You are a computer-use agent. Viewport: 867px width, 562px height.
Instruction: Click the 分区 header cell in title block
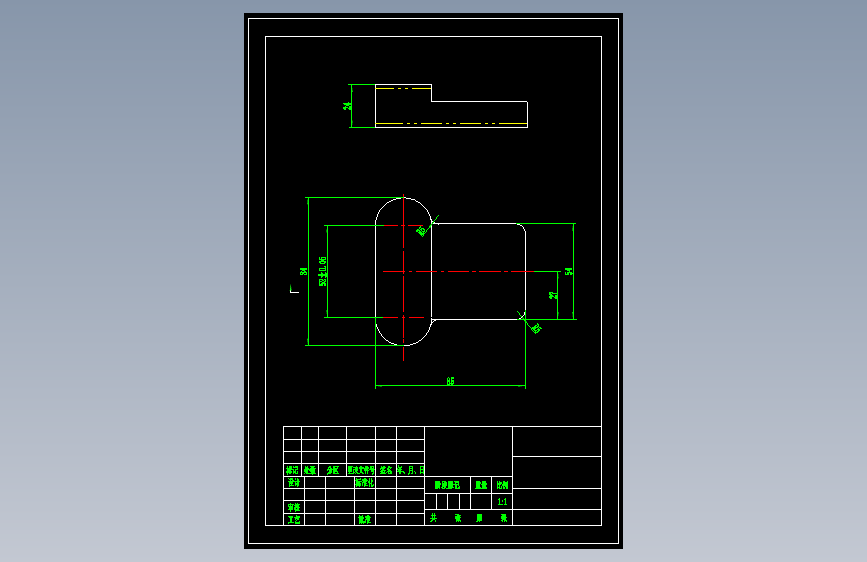(x=332, y=470)
